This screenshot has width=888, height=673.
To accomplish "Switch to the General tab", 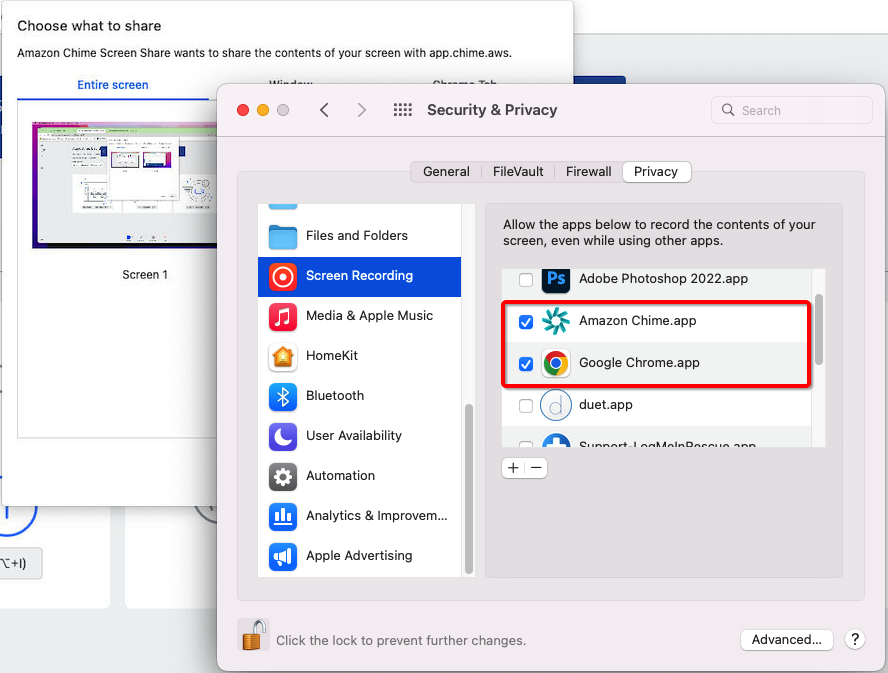I will (x=446, y=172).
